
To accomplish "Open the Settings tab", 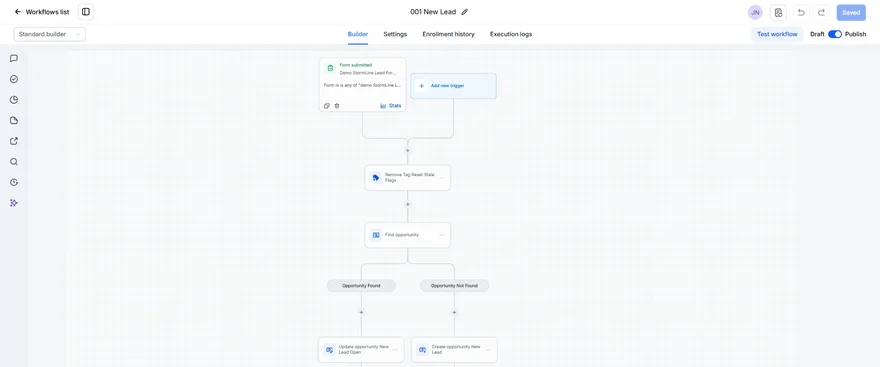I will tap(395, 34).
